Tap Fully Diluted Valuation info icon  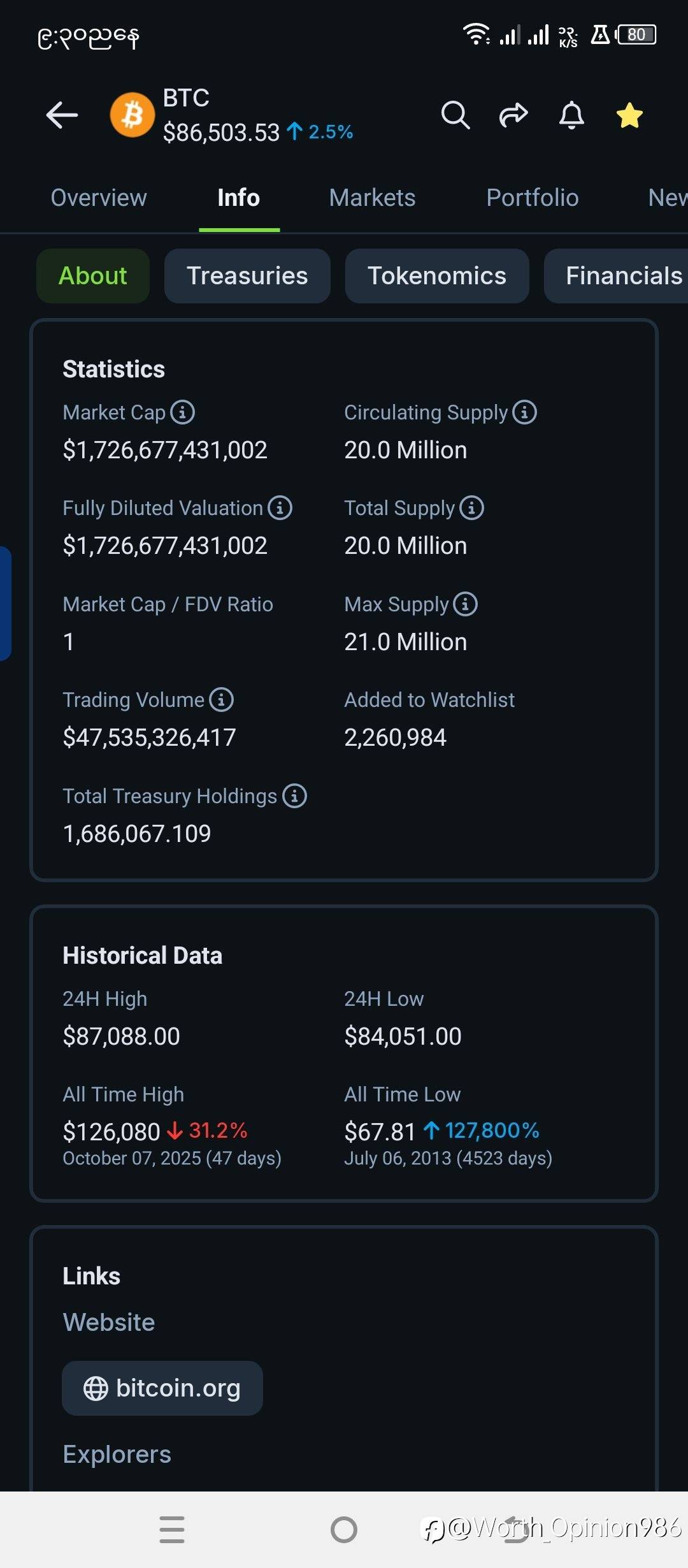[x=280, y=508]
